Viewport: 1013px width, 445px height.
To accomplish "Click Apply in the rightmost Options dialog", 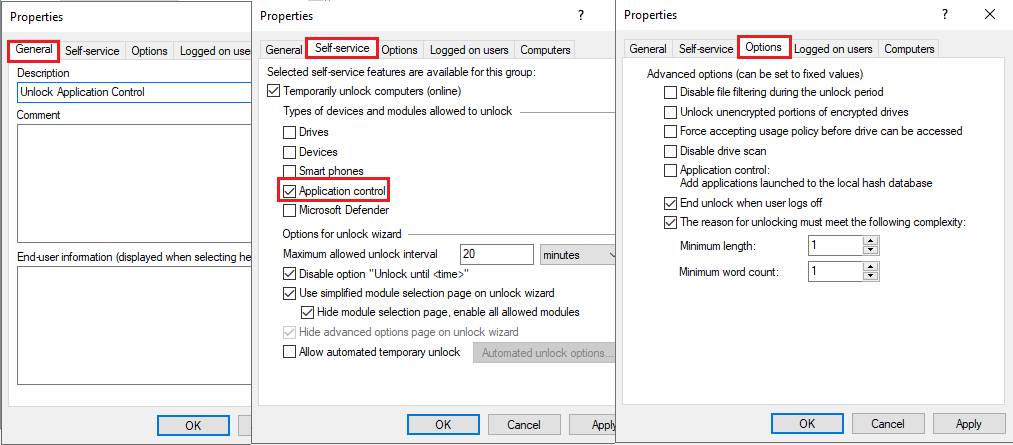I will click(x=968, y=424).
